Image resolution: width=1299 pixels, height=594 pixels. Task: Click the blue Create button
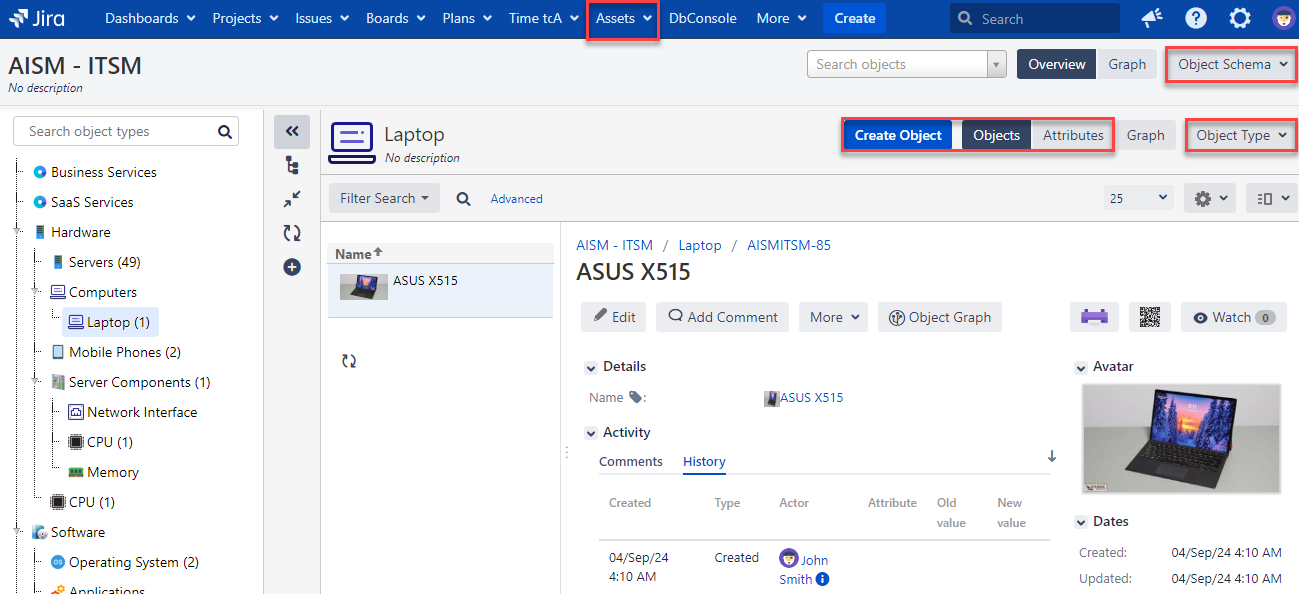tap(855, 18)
